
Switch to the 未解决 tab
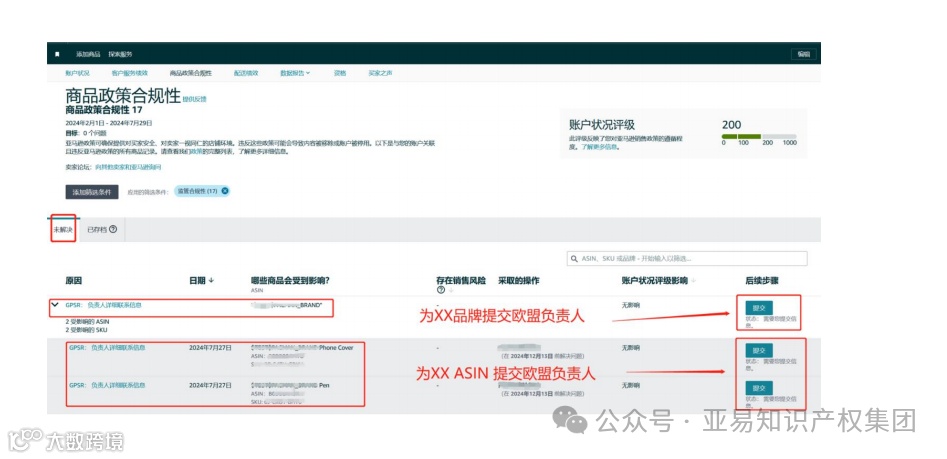[x=63, y=230]
